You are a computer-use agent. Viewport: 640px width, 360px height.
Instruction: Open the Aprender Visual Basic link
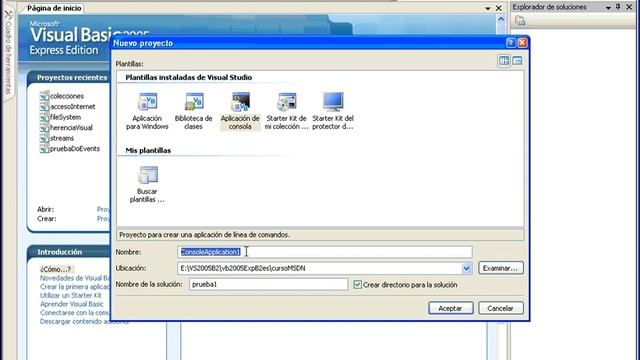[x=71, y=304]
